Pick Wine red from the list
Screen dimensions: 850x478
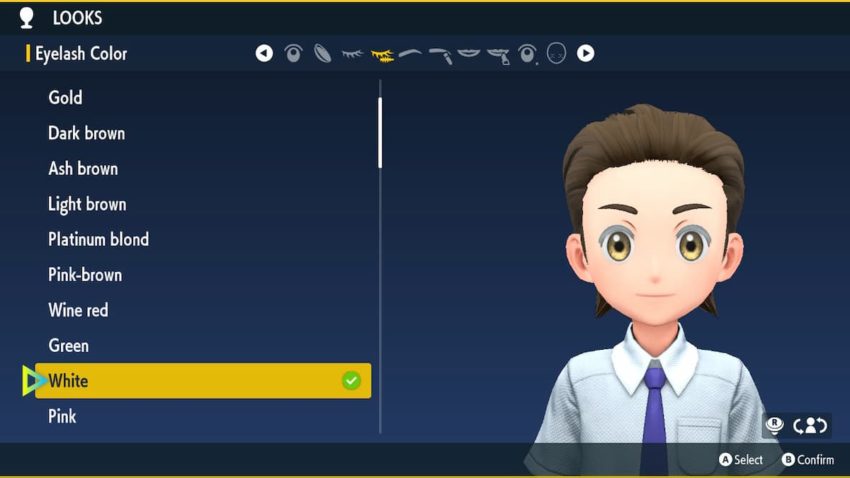[x=203, y=310]
